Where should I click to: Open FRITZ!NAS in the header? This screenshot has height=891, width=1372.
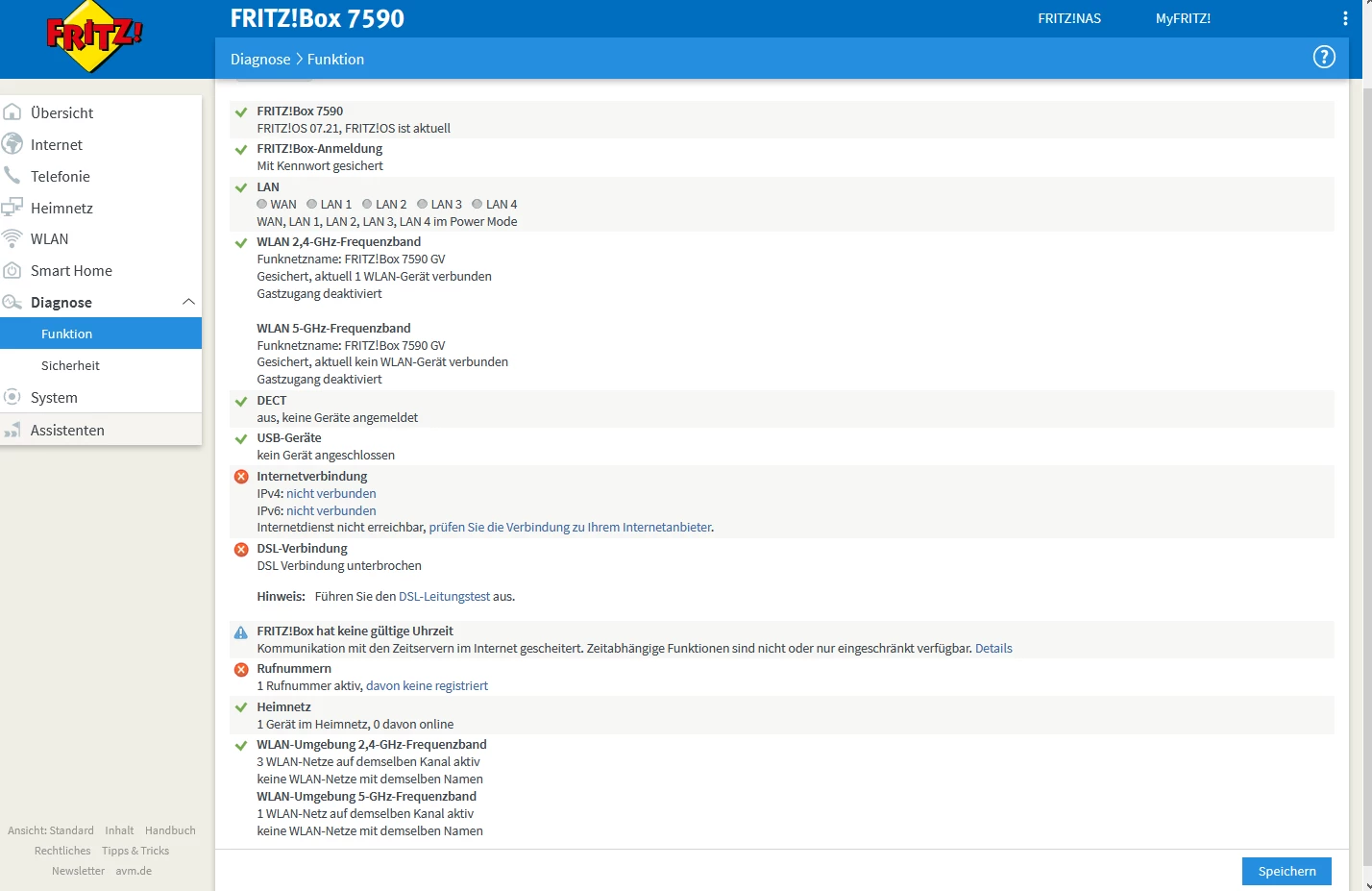tap(1069, 18)
